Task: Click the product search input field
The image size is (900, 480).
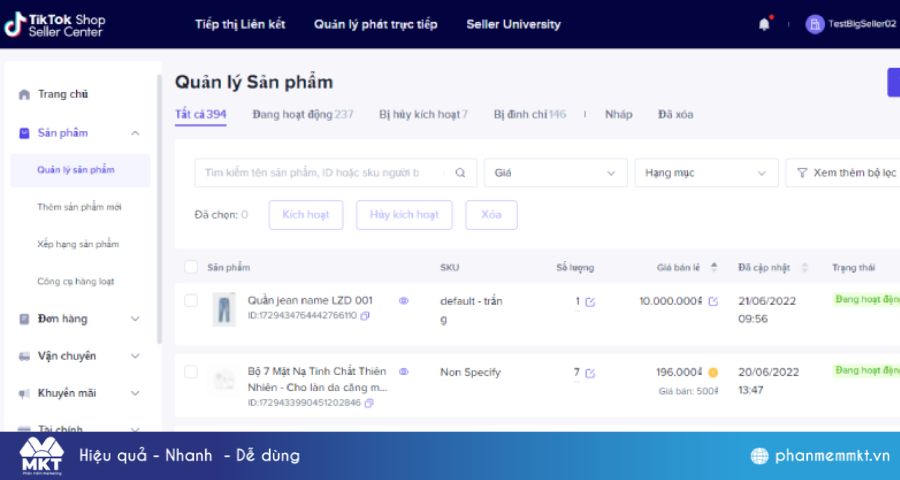Action: [x=336, y=173]
